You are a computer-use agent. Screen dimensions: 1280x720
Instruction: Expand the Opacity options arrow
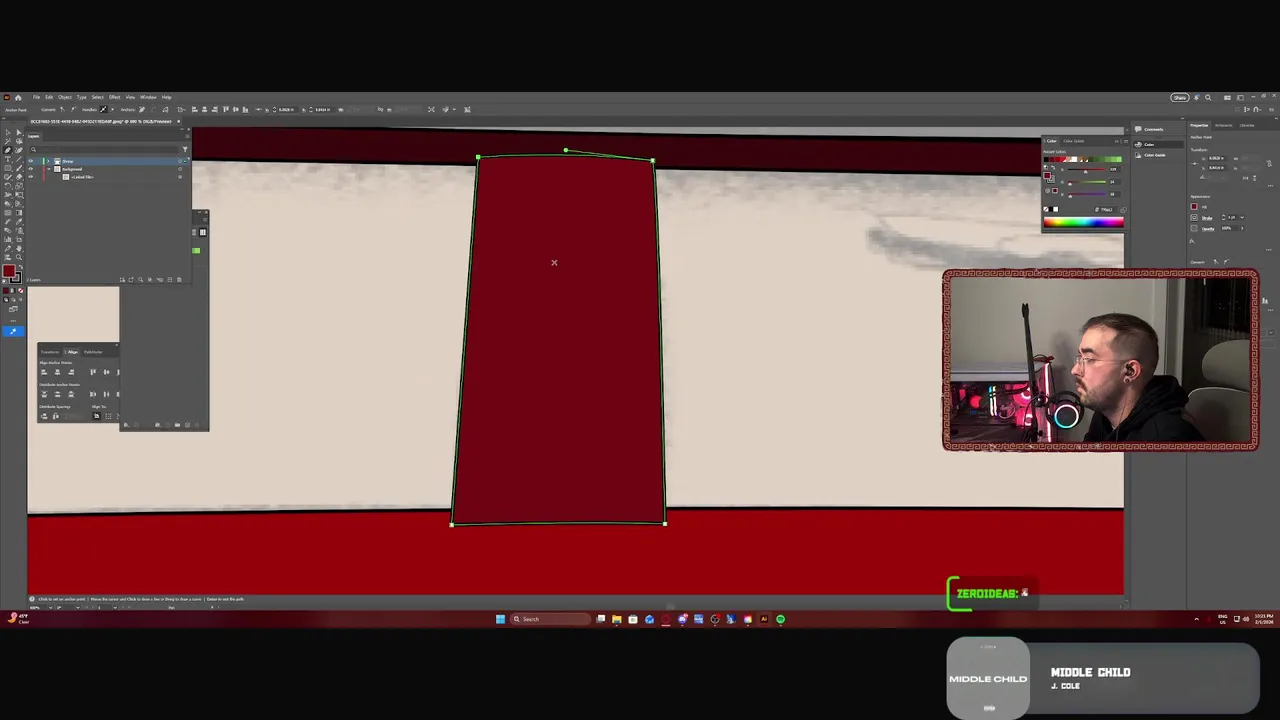tap(1242, 228)
